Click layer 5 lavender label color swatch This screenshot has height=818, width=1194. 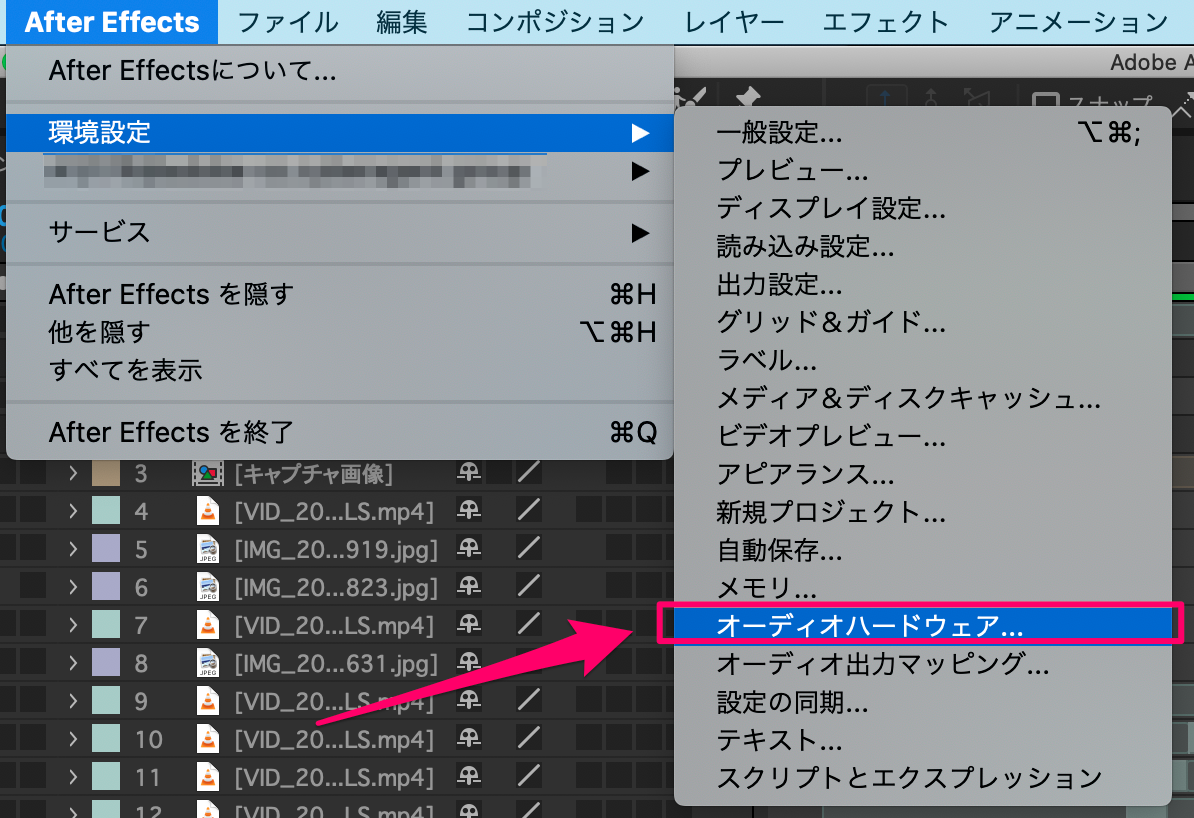click(106, 548)
